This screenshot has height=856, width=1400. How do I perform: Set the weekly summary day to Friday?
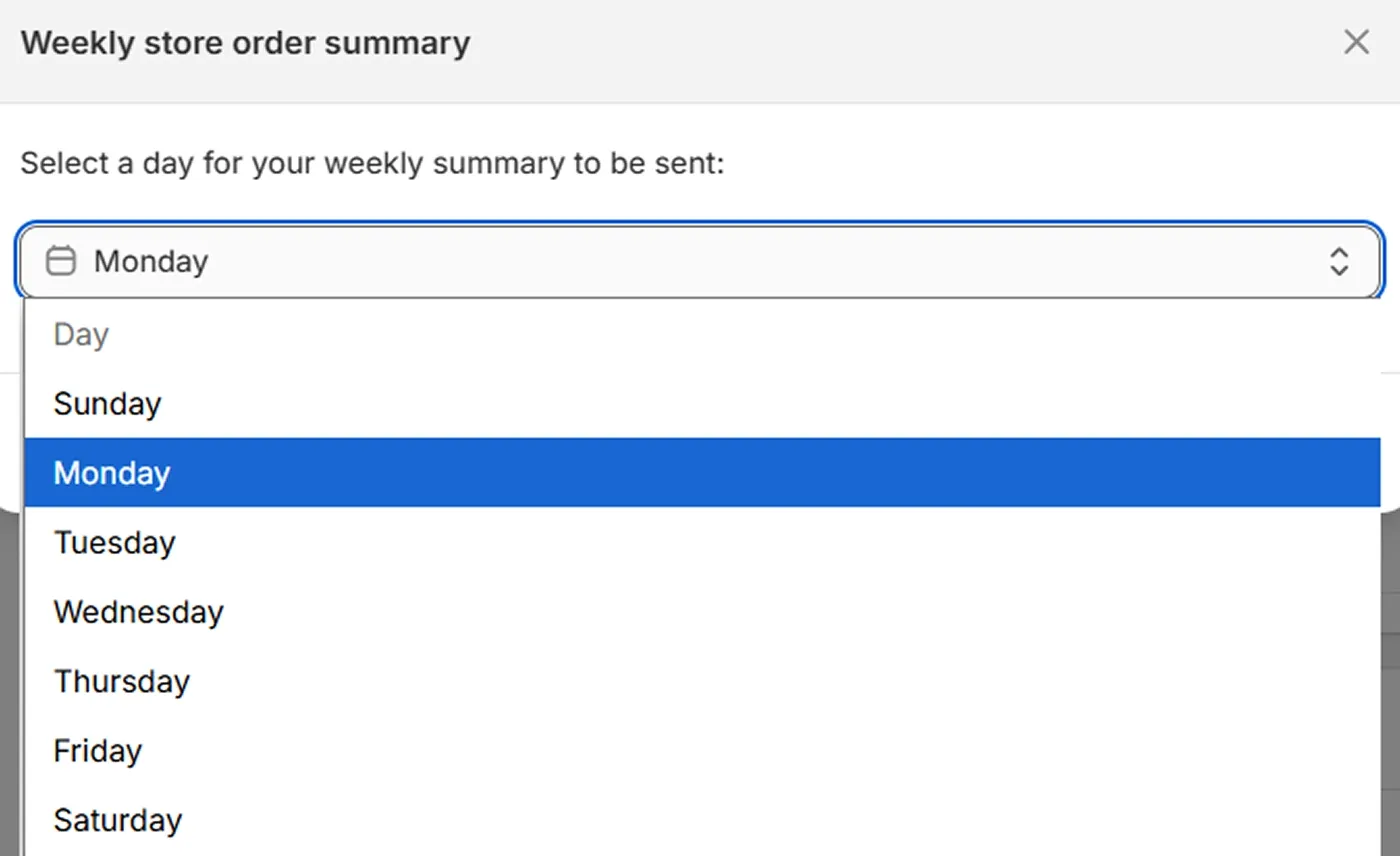point(97,750)
